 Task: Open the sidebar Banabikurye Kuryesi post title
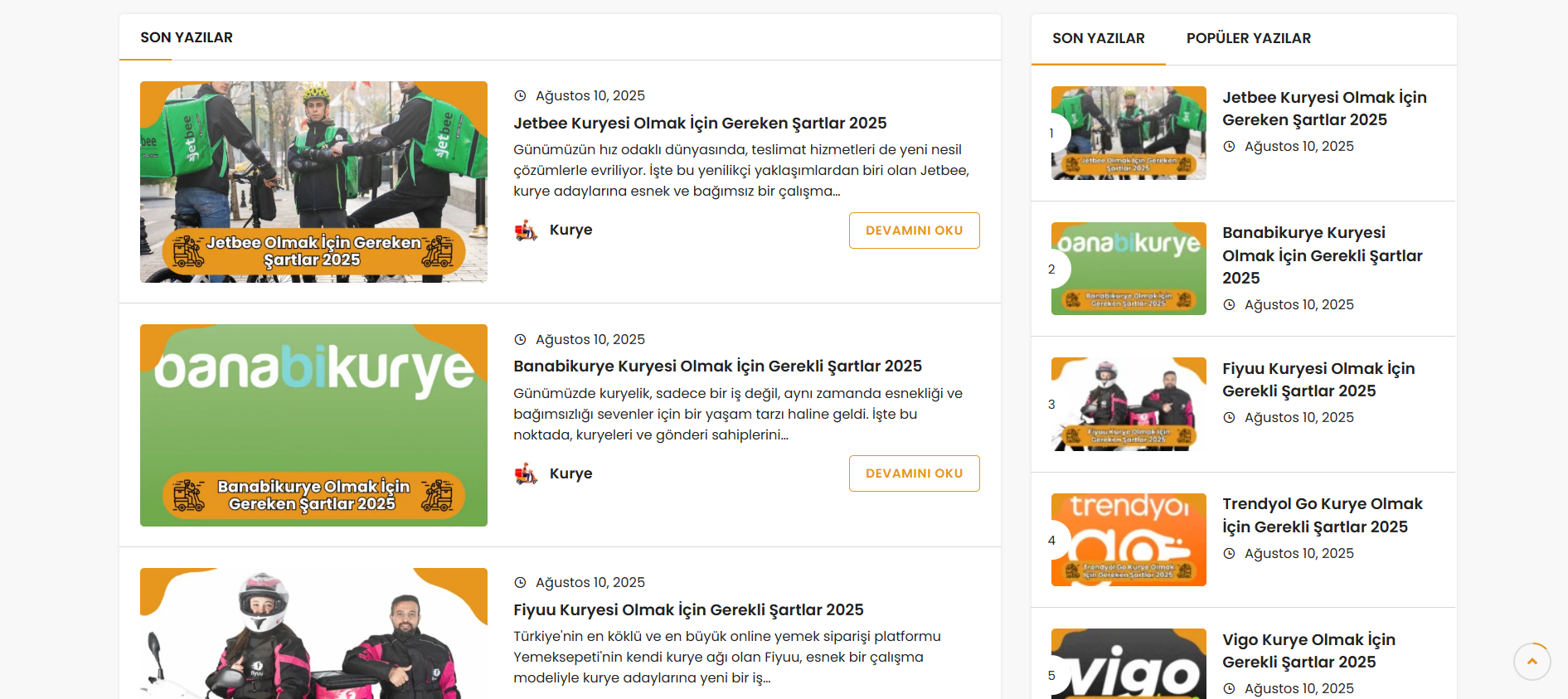pyautogui.click(x=1323, y=255)
